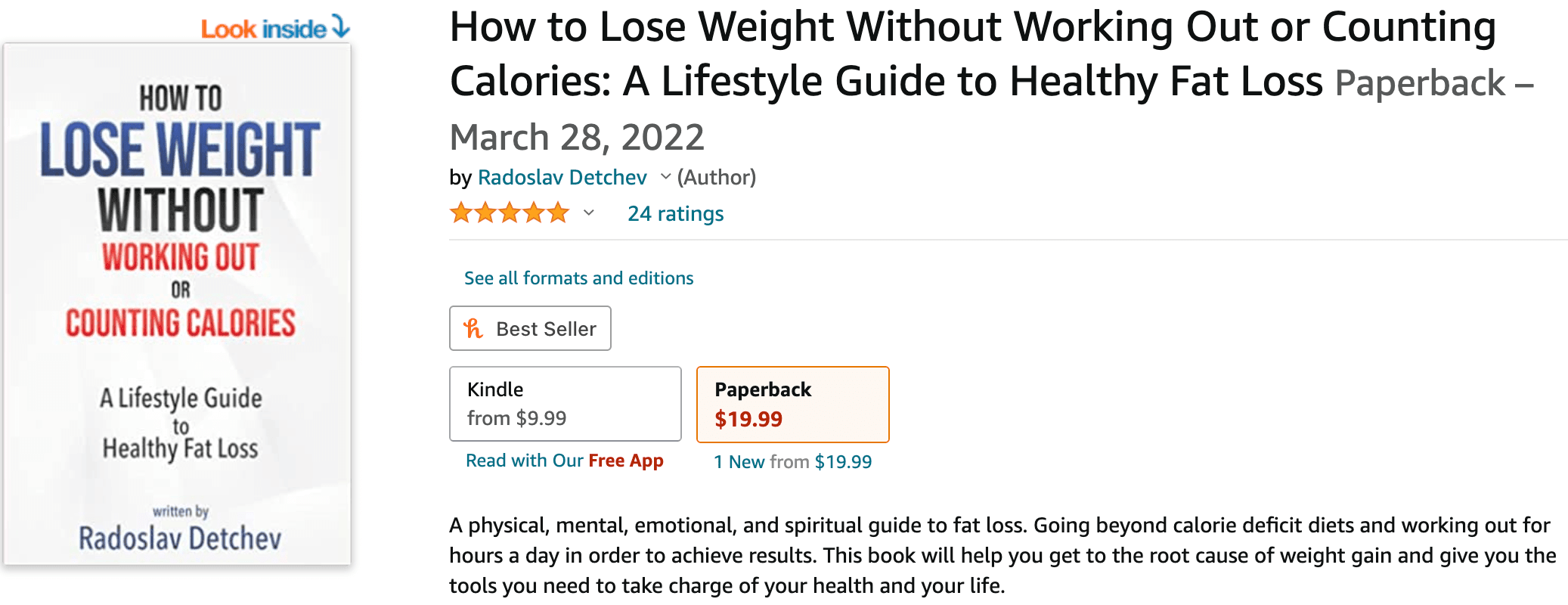Click the first orange rating star
Image resolution: width=1568 pixels, height=605 pixels.
pyautogui.click(x=460, y=213)
